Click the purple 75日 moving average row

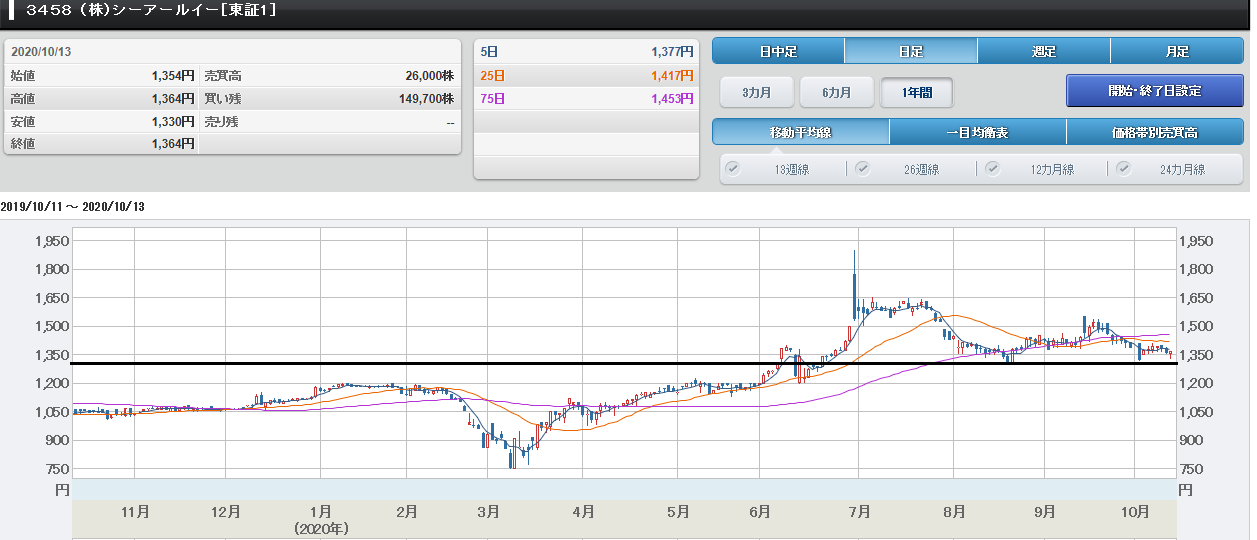[x=586, y=98]
